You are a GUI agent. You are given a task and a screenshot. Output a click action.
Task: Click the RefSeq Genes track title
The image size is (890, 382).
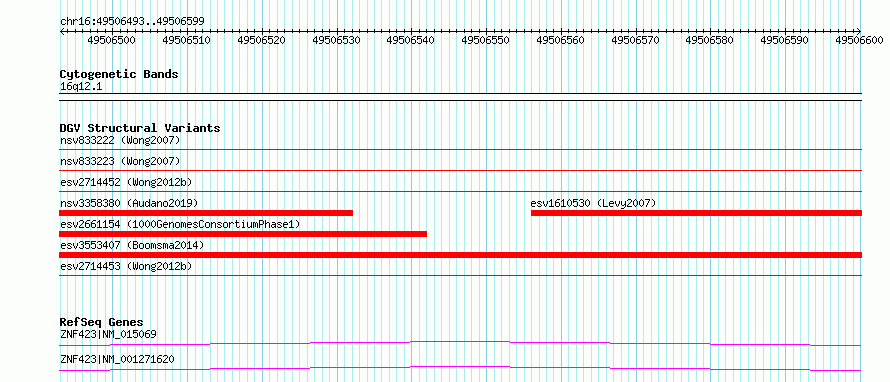pos(101,322)
